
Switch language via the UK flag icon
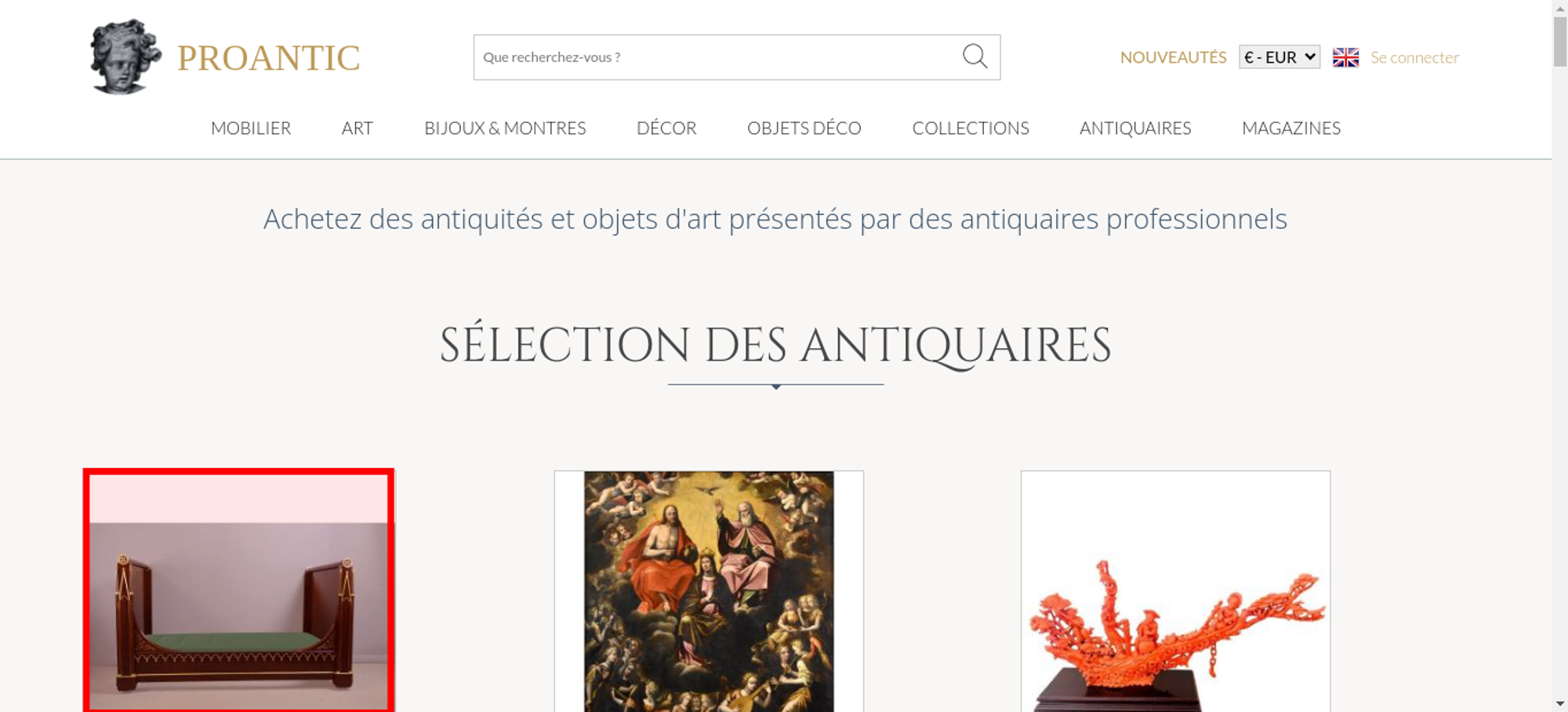click(1345, 57)
